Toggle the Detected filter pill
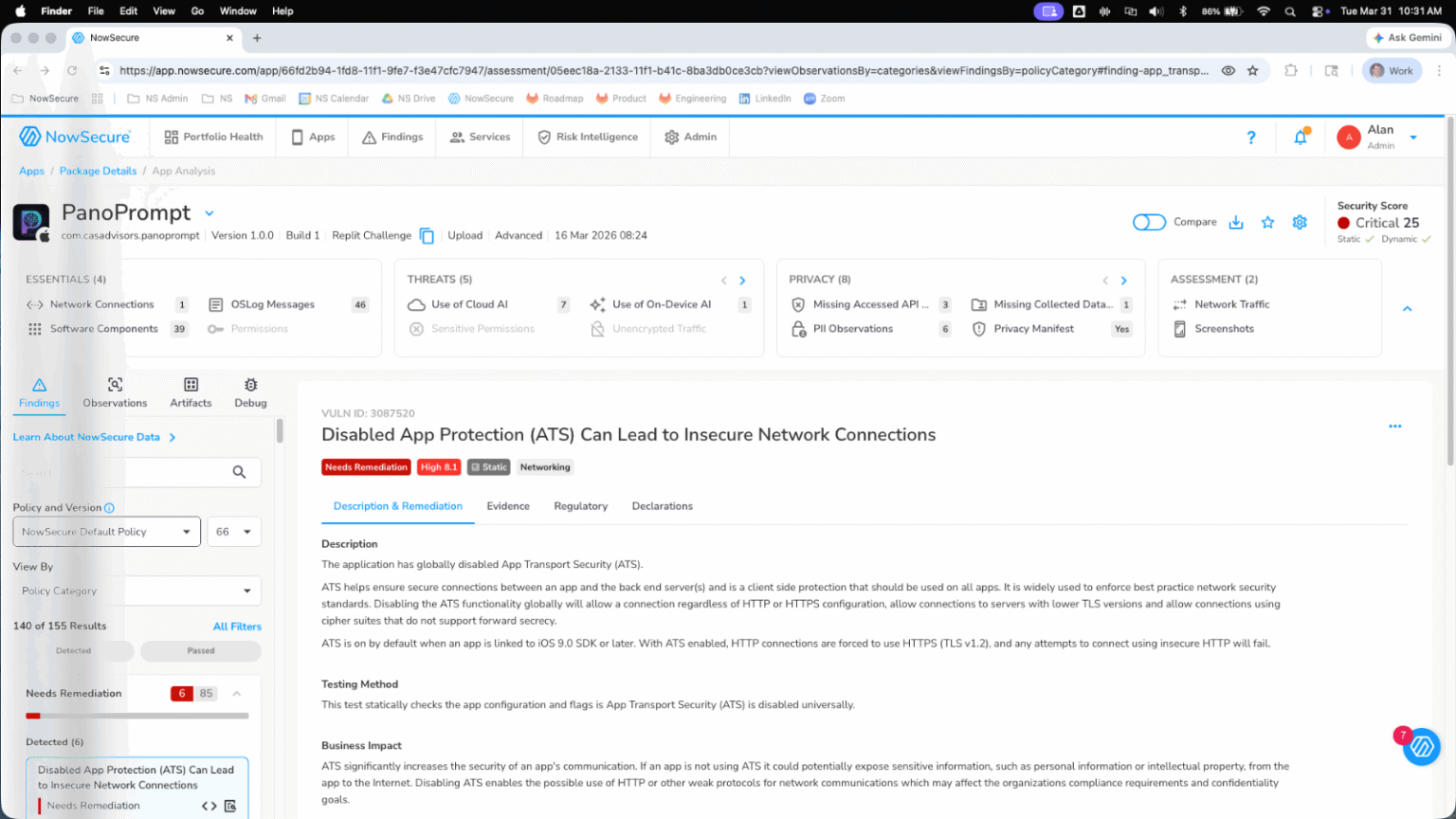Image resolution: width=1456 pixels, height=819 pixels. coord(74,651)
